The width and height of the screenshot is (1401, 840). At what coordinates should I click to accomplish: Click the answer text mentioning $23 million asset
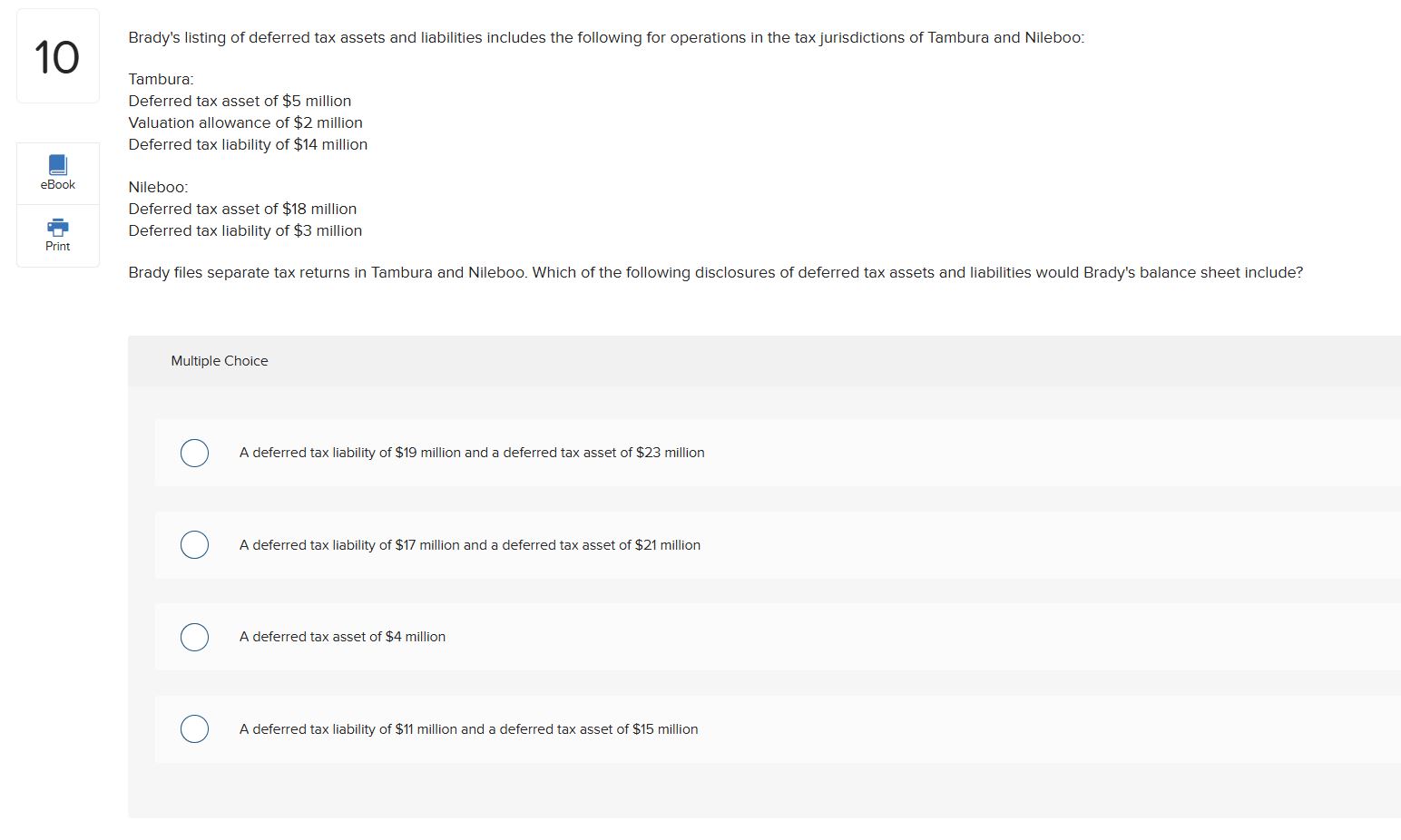pyautogui.click(x=471, y=453)
